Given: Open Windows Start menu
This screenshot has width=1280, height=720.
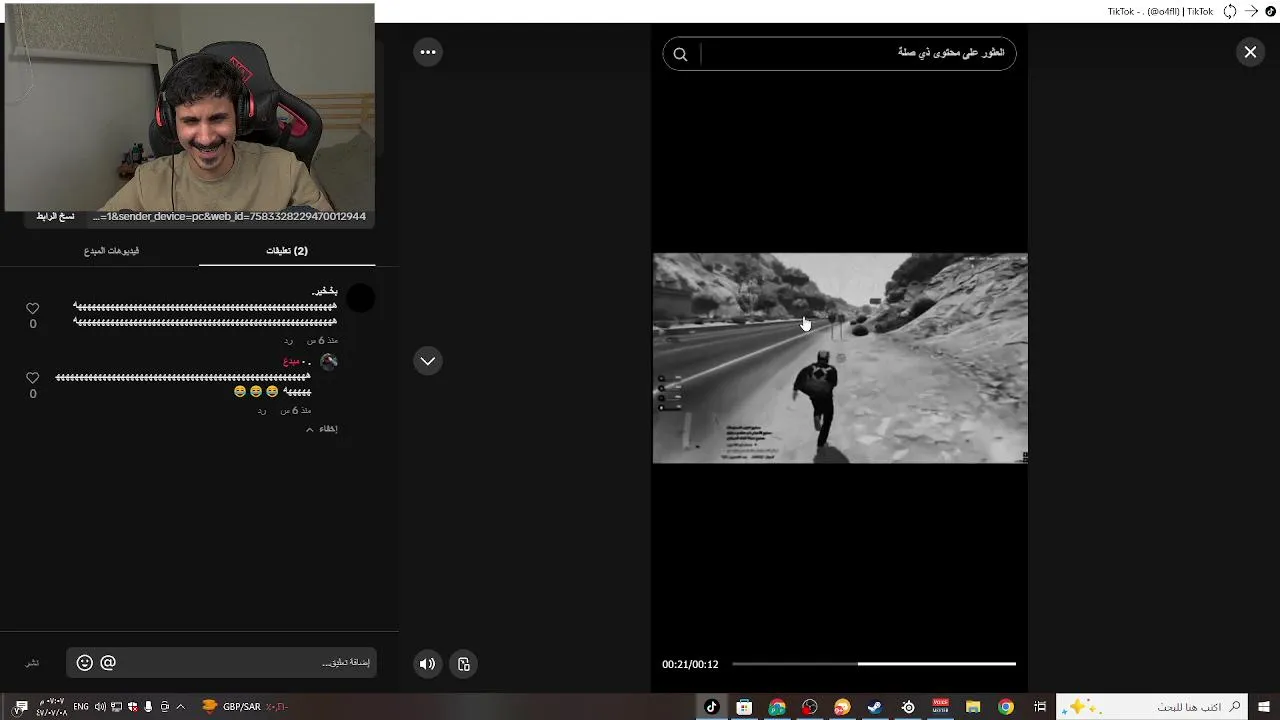Looking at the screenshot, I should coord(1264,707).
